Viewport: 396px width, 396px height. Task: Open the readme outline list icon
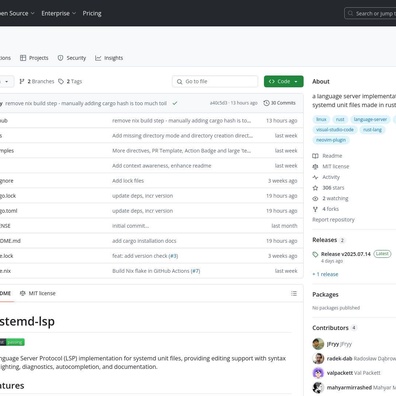click(x=294, y=293)
